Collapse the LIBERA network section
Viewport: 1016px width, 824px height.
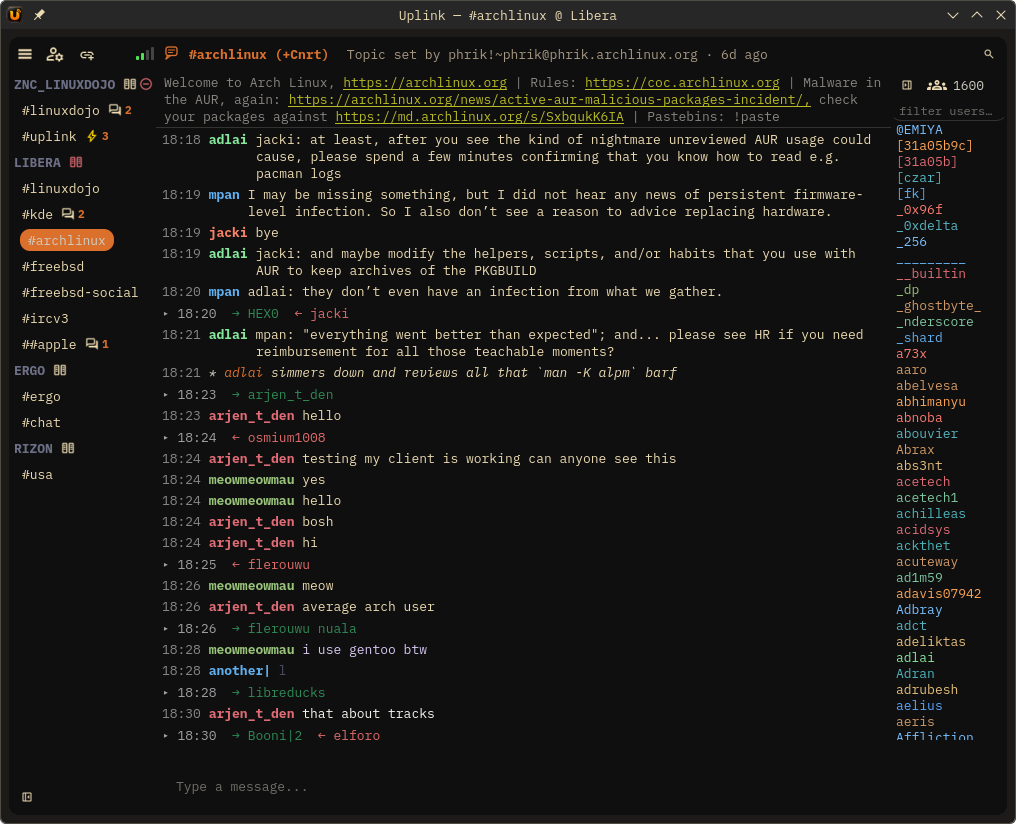(37, 162)
